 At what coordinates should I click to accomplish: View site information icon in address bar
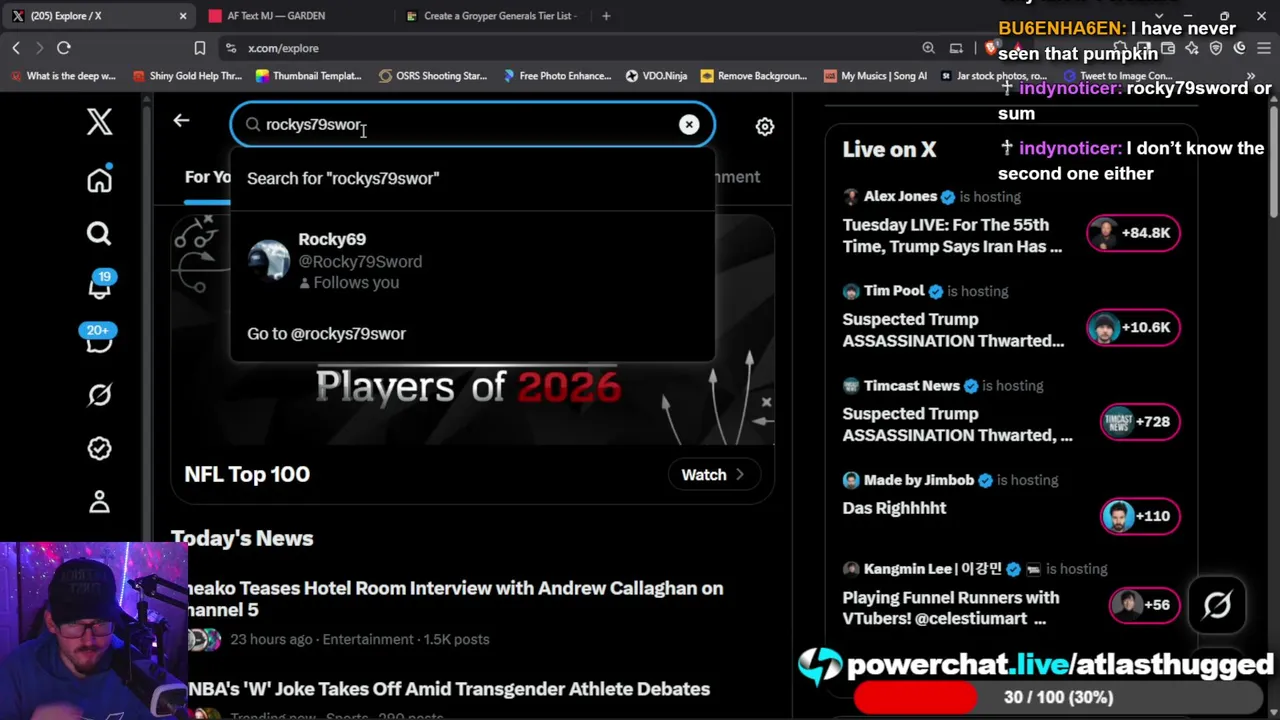(231, 48)
